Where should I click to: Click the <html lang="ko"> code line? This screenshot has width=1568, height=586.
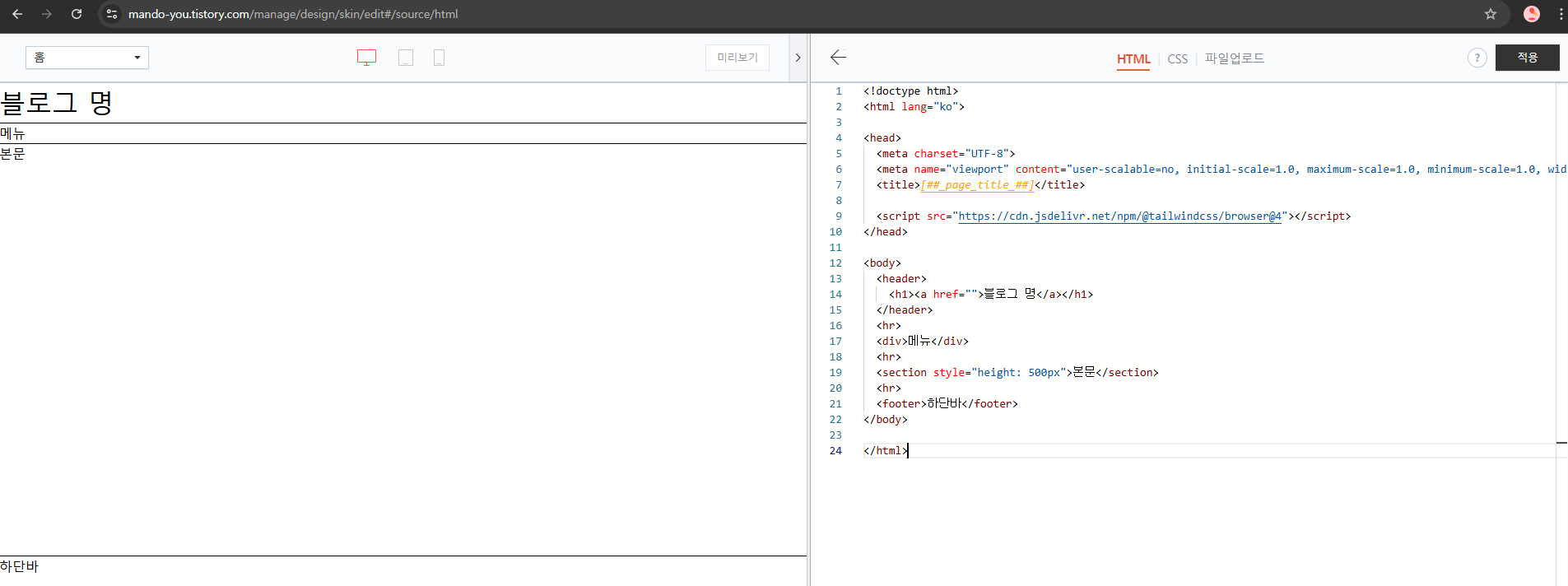click(914, 107)
